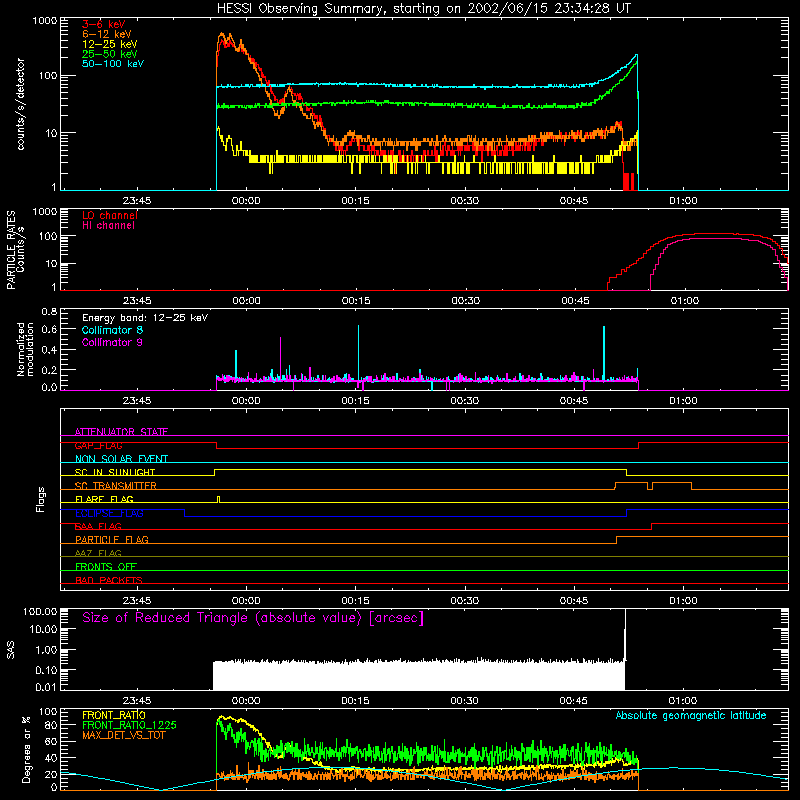800x800 pixels.
Task: Click the counts/s/detector axis label
Action: [20, 104]
